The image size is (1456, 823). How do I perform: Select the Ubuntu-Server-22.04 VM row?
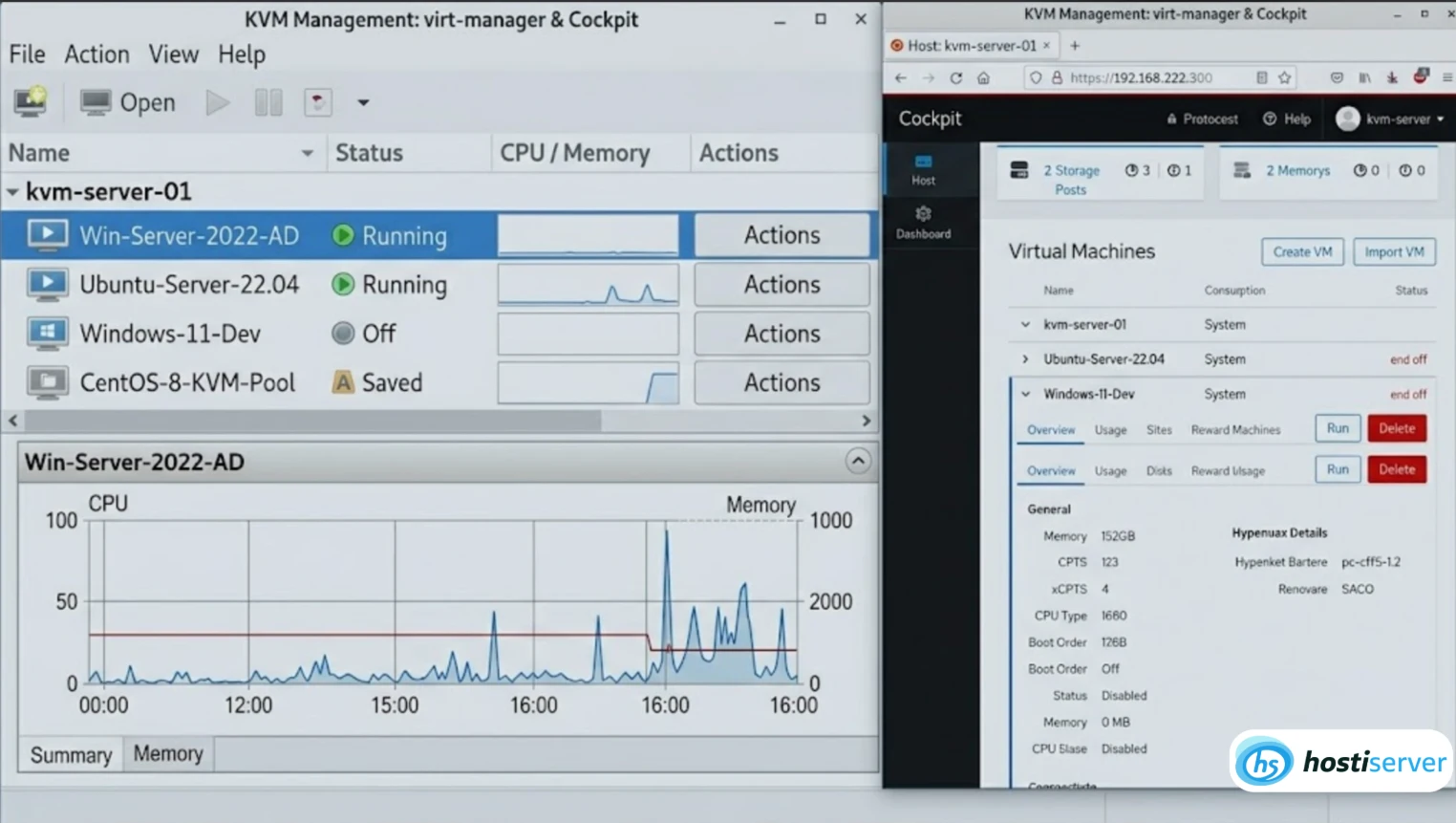[439, 285]
